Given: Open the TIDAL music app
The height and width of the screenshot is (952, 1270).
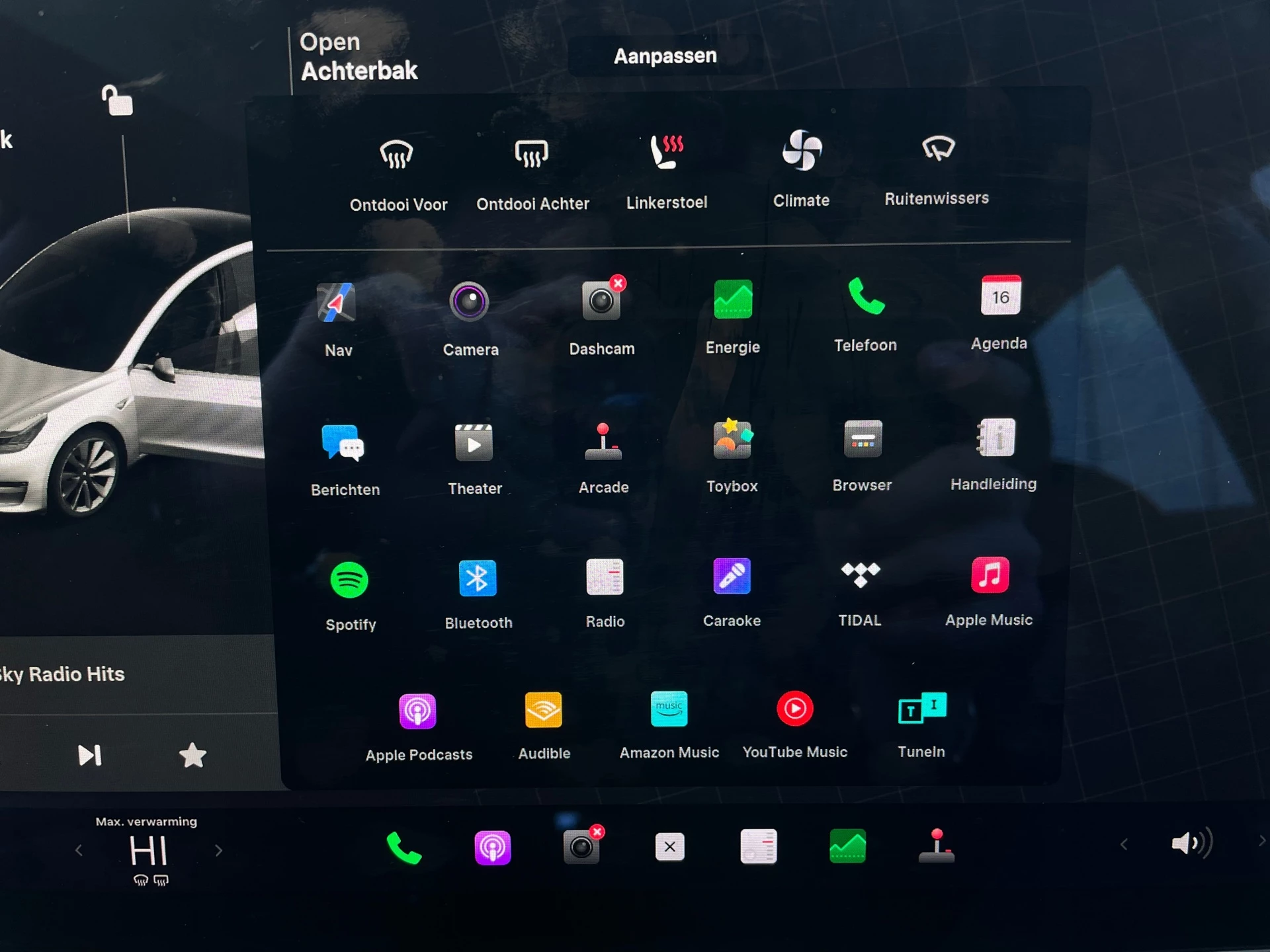Looking at the screenshot, I should click(x=859, y=575).
